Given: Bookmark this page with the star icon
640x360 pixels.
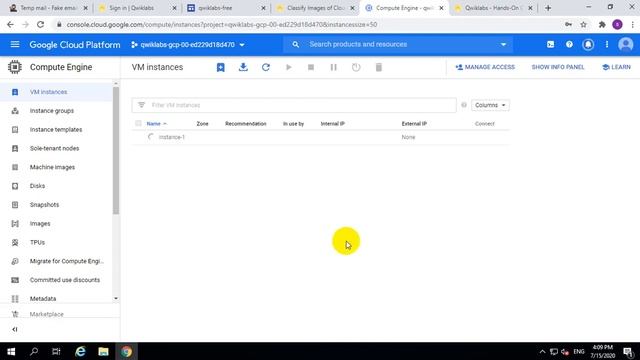Looking at the screenshot, I should 584,24.
